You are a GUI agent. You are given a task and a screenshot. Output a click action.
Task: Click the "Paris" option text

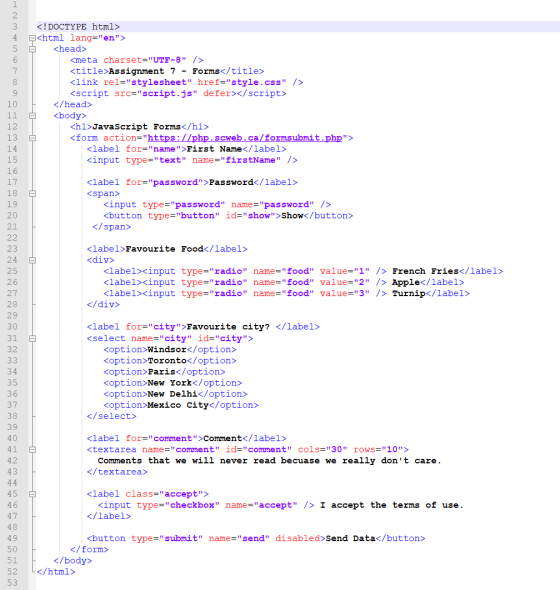coord(161,372)
